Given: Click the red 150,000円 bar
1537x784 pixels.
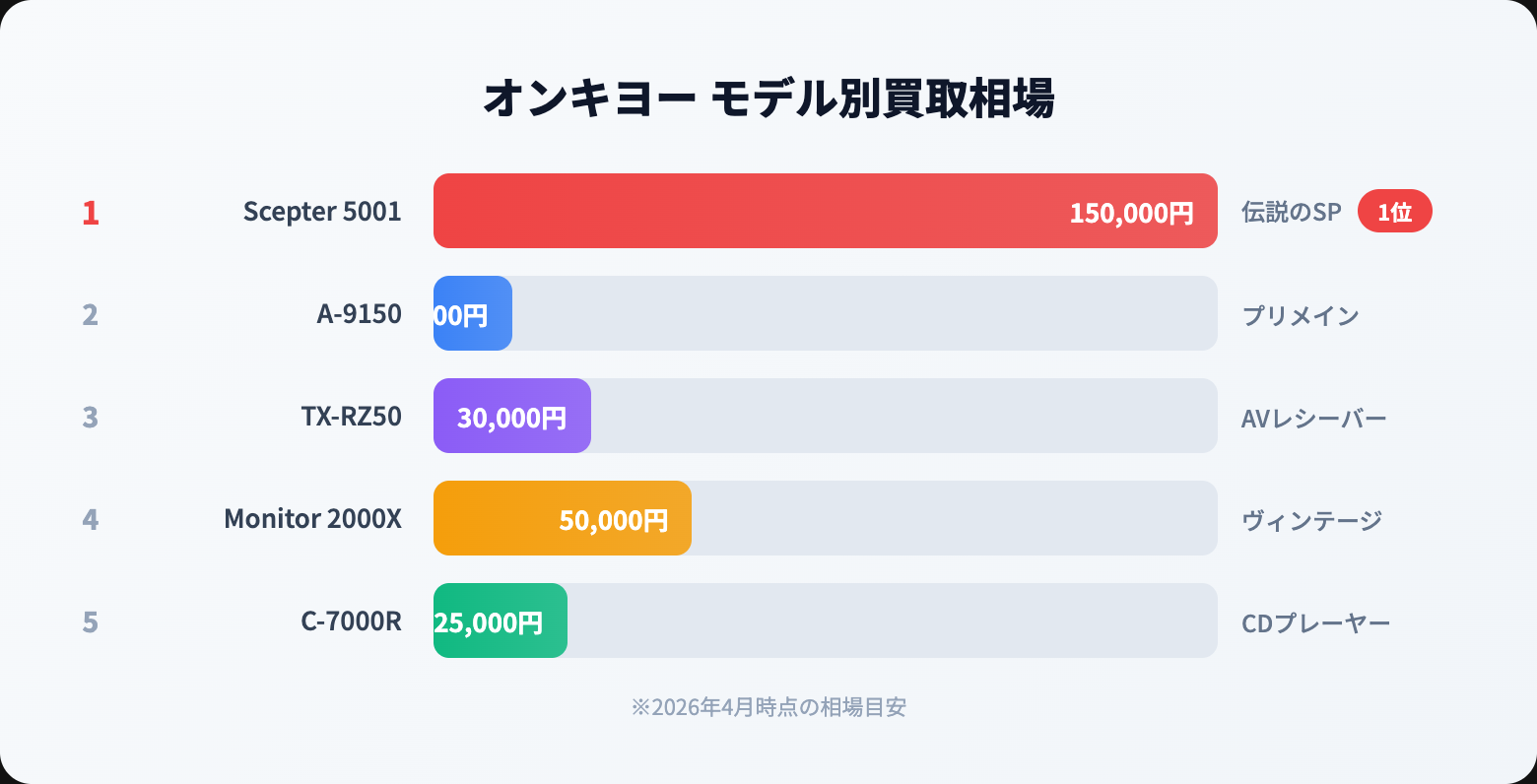Looking at the screenshot, I should click(x=825, y=212).
